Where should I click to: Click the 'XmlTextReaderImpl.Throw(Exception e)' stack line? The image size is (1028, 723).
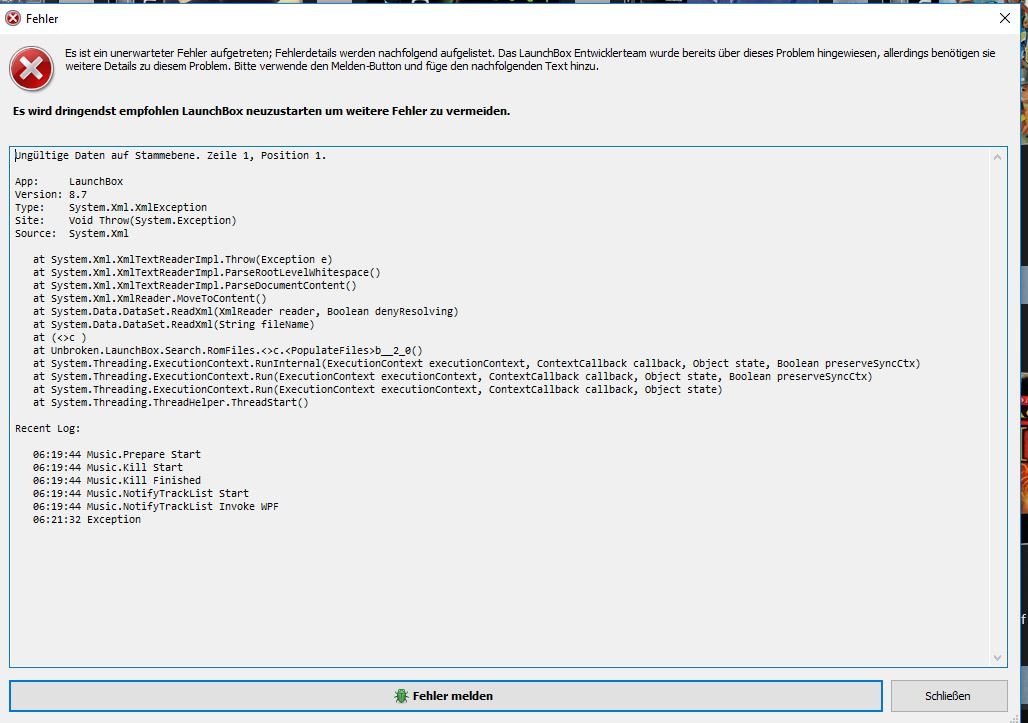point(183,259)
